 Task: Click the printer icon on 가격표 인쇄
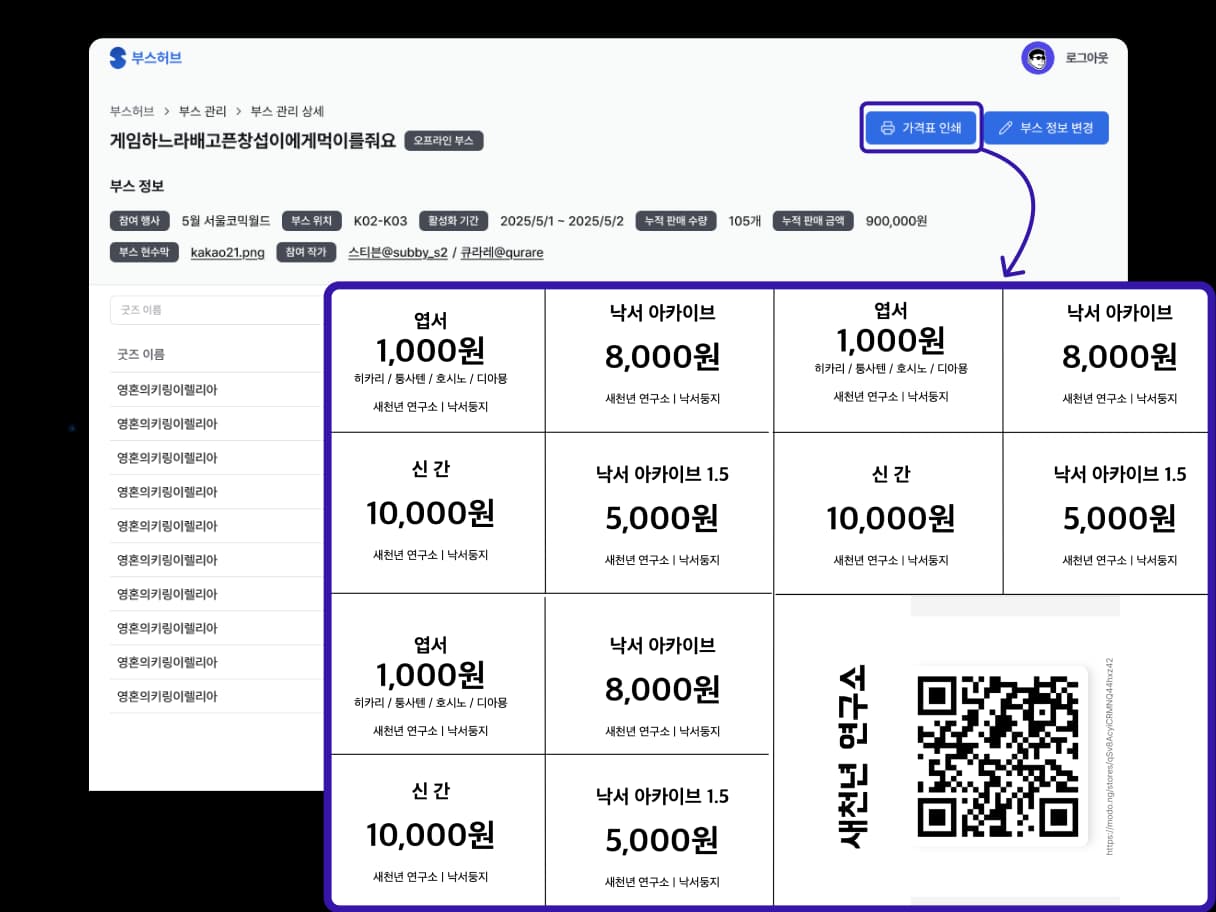[x=887, y=128]
